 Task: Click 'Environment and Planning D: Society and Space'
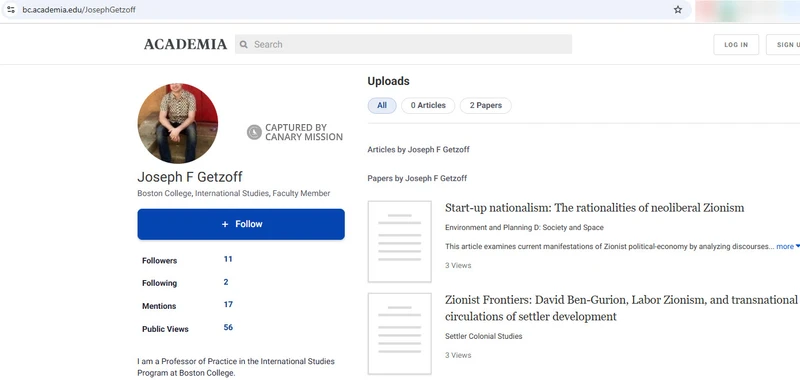tap(524, 227)
